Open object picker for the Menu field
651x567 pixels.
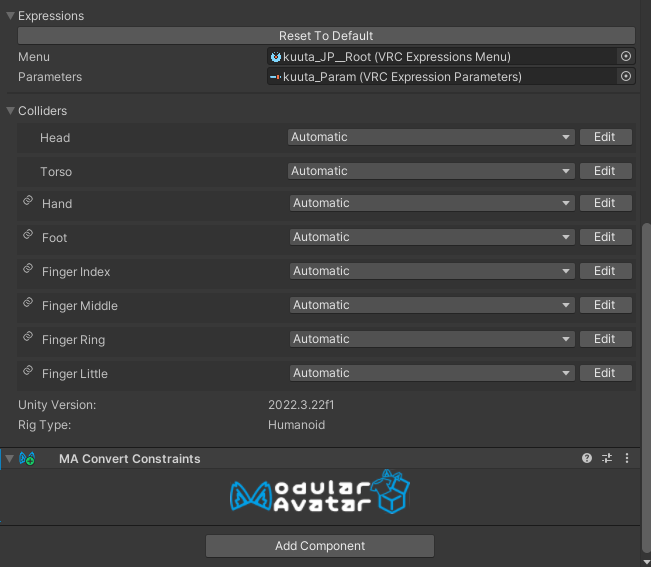coord(626,56)
